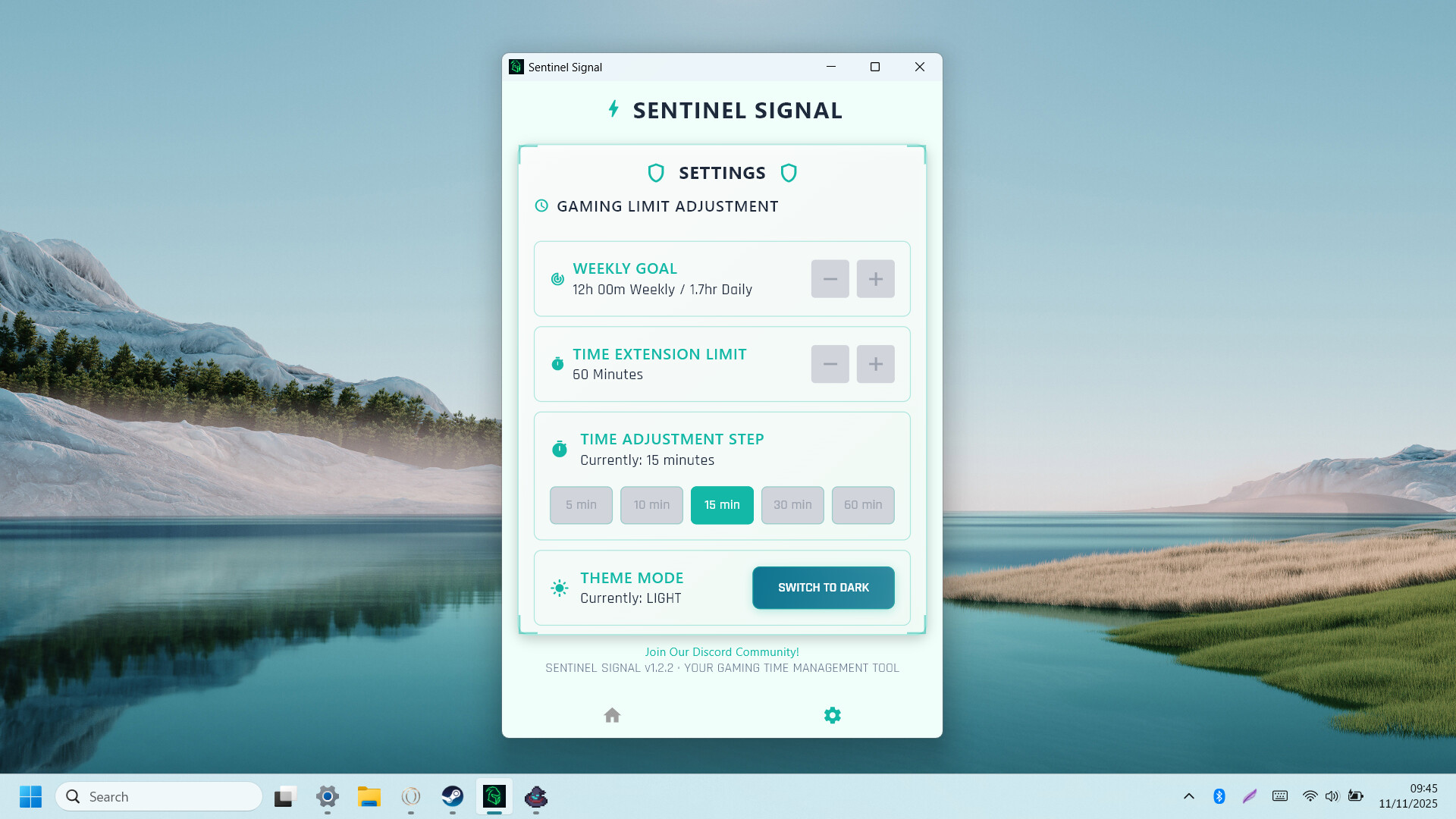Screen dimensions: 1456x819
Task: Select the 5 min adjustment step
Action: pyautogui.click(x=581, y=505)
